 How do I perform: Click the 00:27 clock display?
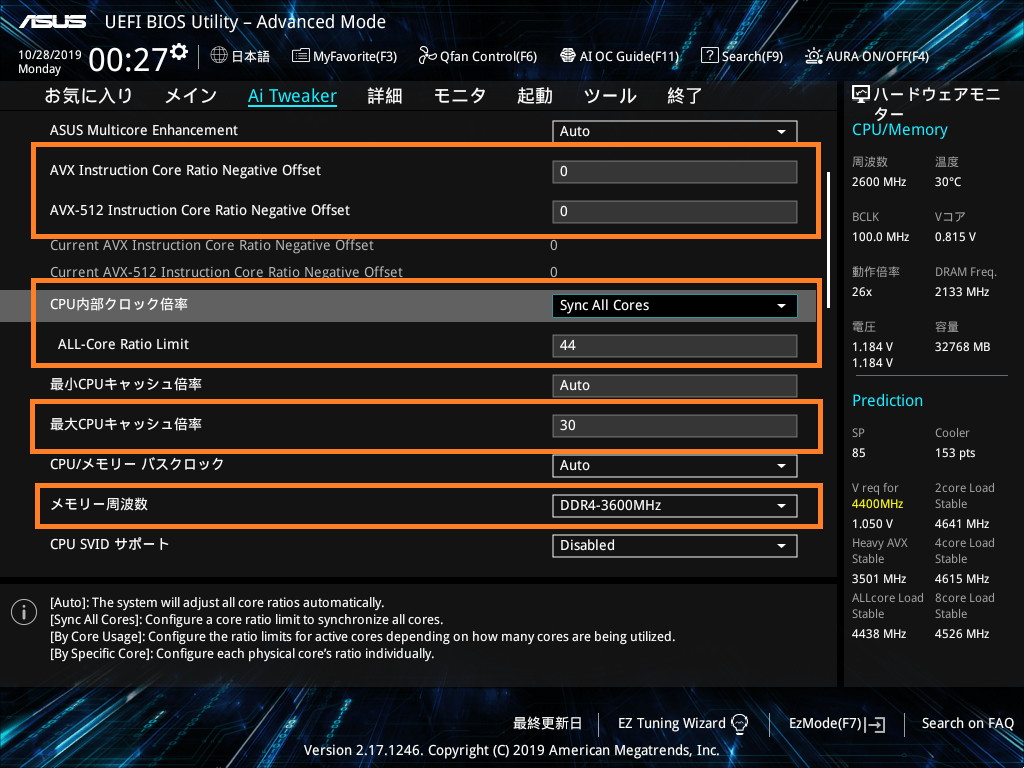coord(128,60)
